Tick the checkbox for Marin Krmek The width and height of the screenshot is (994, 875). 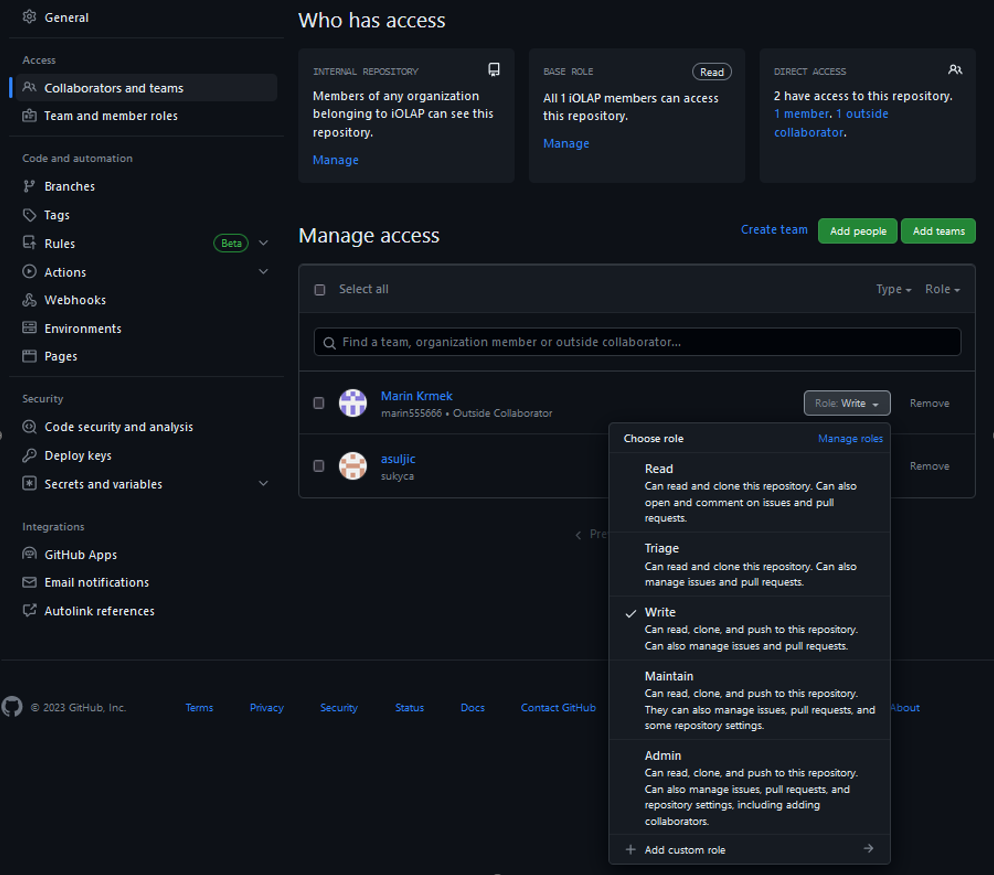pyautogui.click(x=319, y=403)
